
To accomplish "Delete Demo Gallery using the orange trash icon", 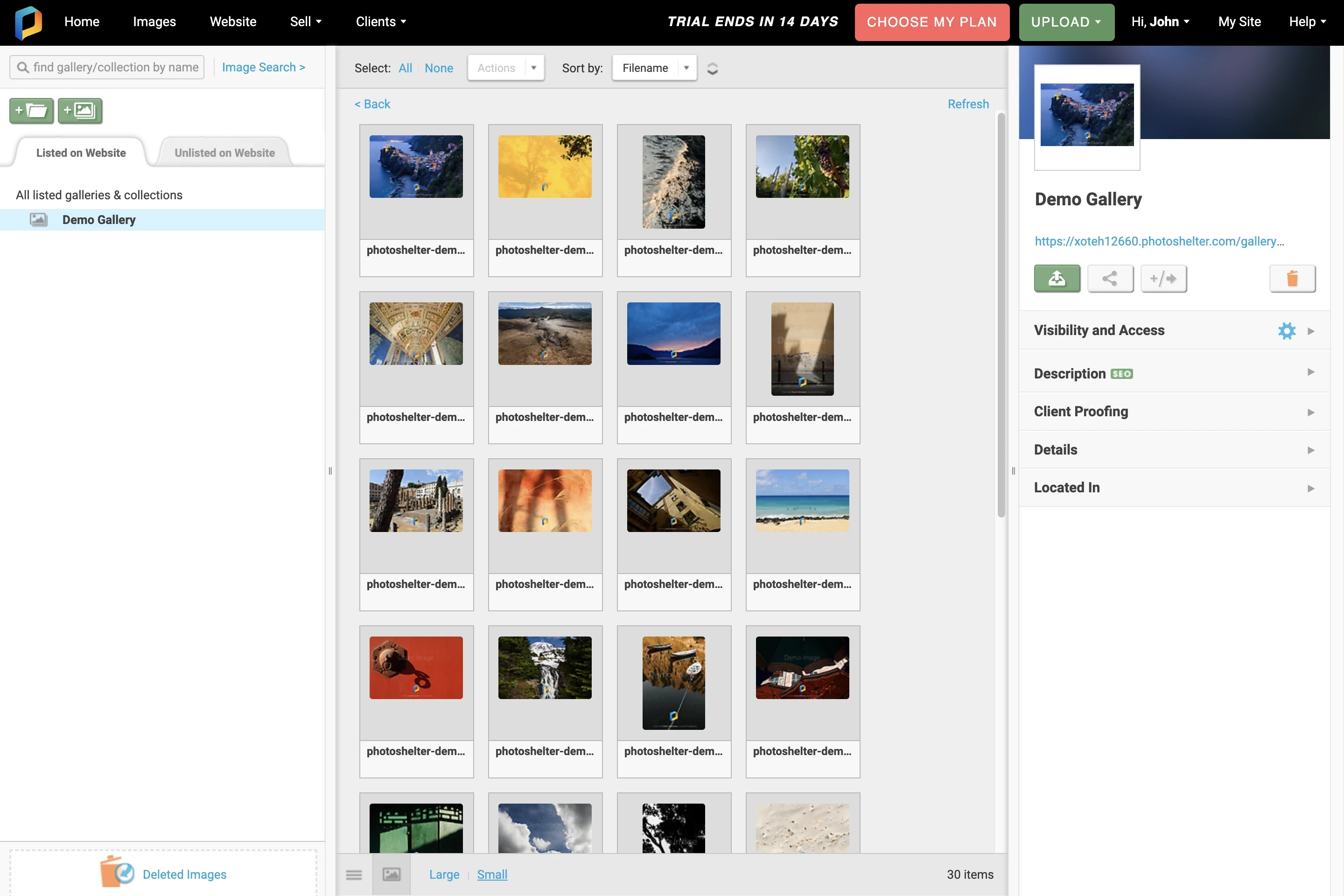I will tap(1293, 279).
